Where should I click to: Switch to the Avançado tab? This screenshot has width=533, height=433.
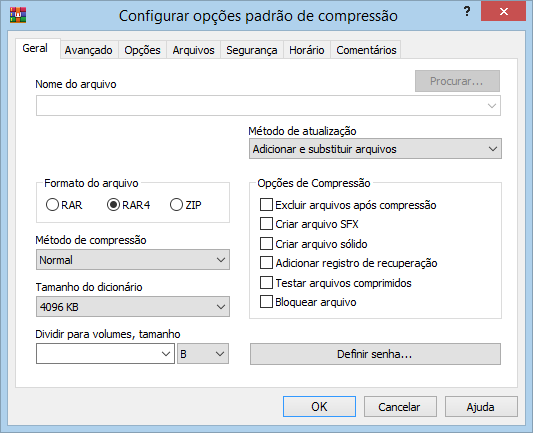pyautogui.click(x=88, y=50)
